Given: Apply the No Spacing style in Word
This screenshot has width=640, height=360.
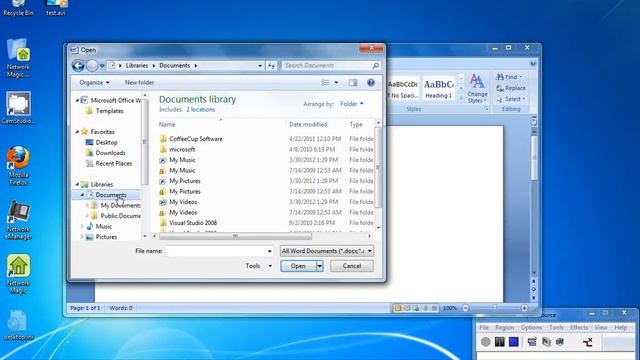Looking at the screenshot, I should [403, 88].
